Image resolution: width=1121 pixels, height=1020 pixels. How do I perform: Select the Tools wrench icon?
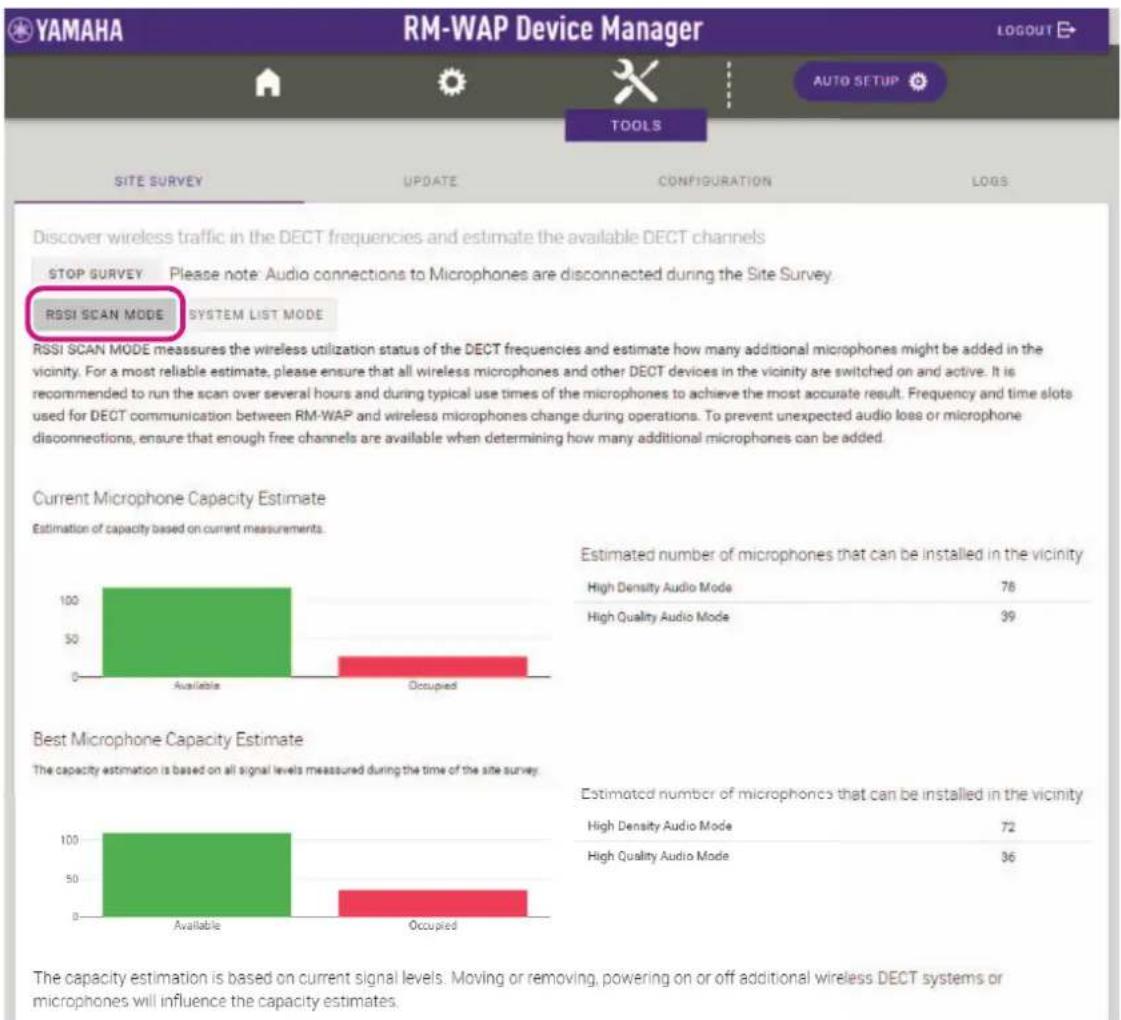click(636, 81)
